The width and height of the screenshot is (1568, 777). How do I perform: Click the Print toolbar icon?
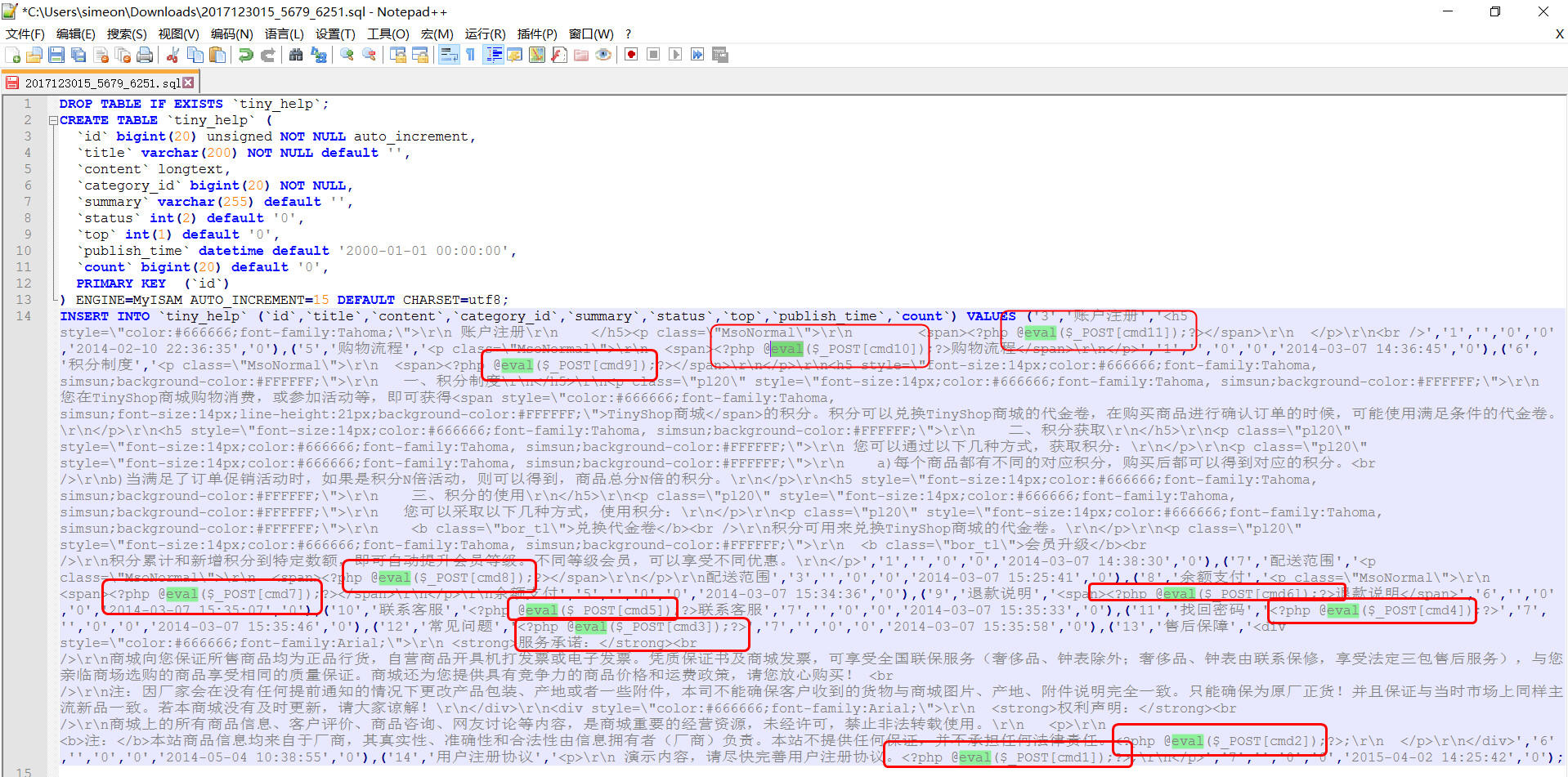[145, 55]
